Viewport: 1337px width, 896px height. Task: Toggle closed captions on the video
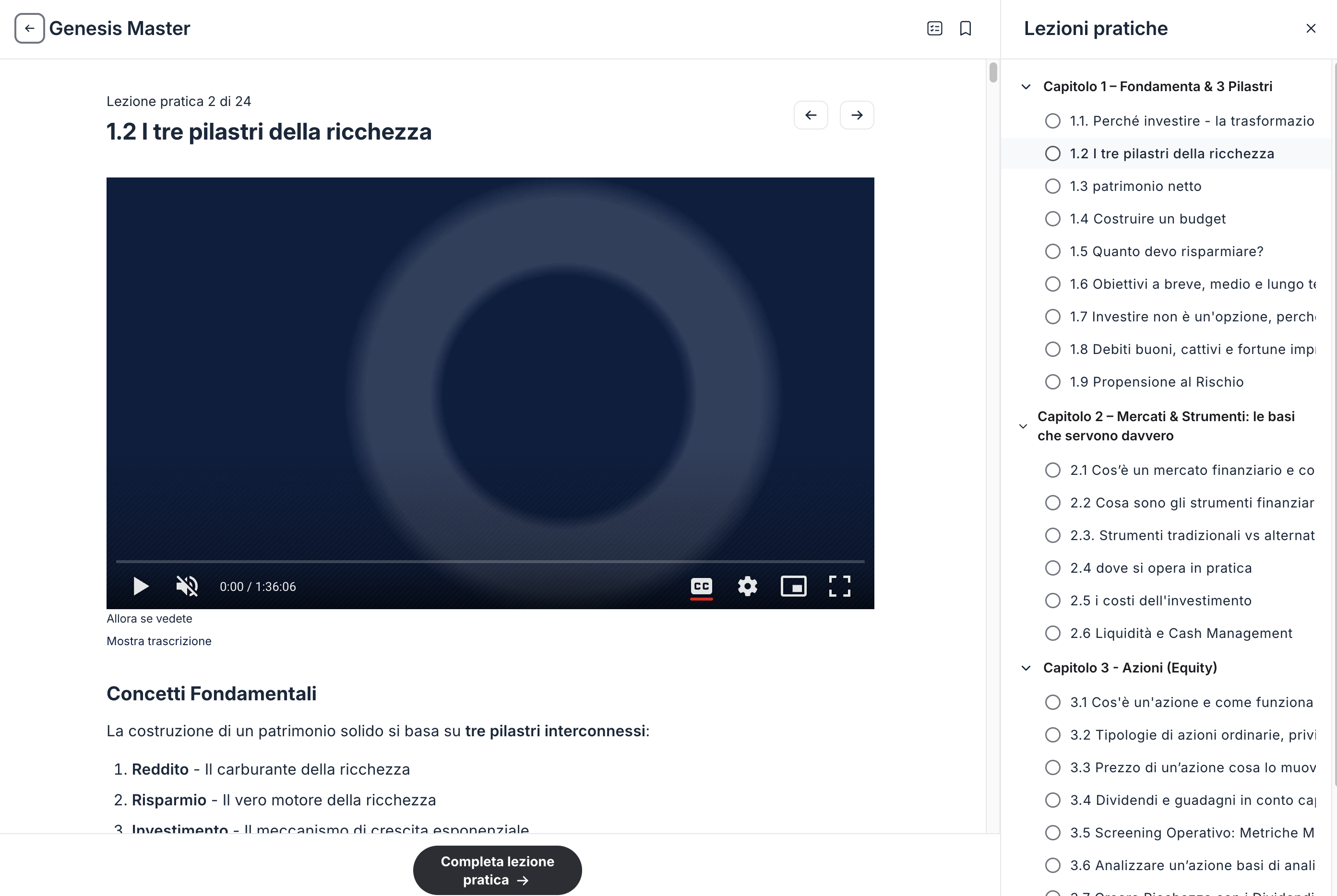tap(701, 587)
